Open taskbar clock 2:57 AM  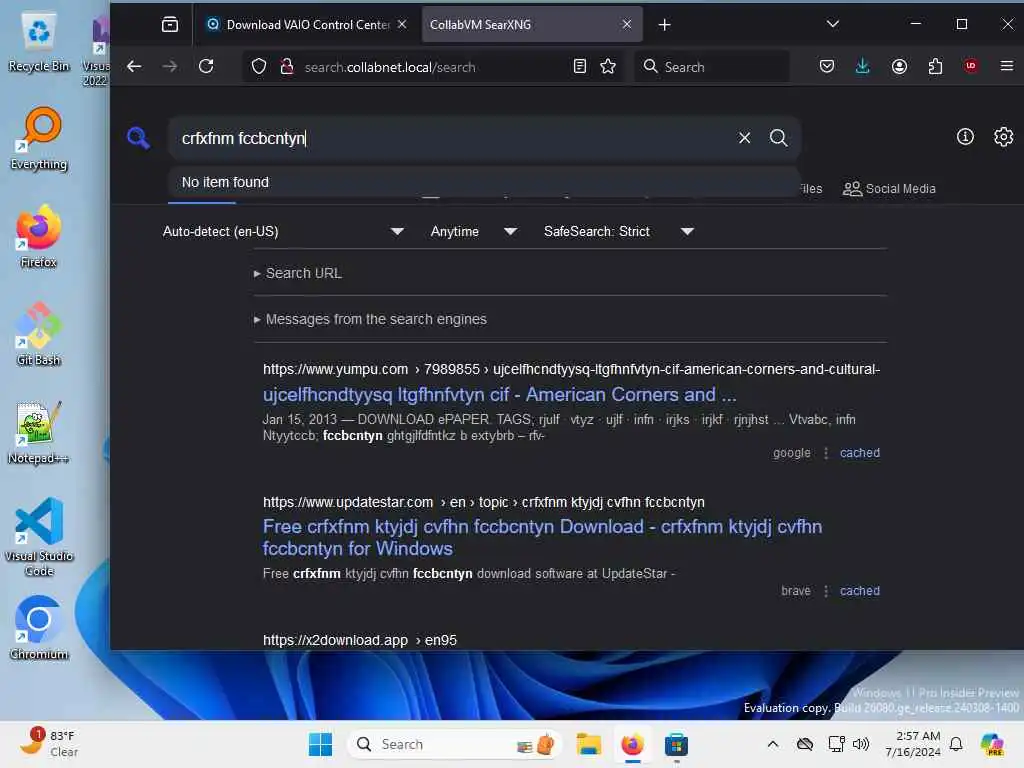point(913,744)
